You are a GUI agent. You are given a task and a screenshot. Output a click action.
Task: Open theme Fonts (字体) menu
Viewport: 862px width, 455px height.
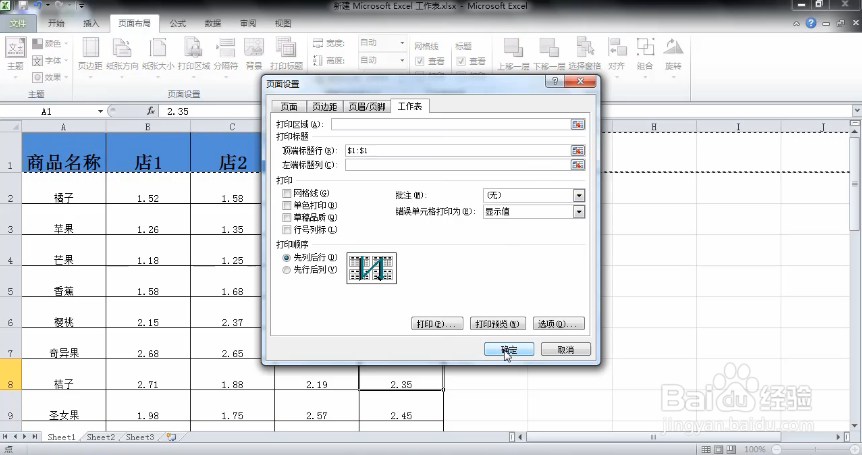(x=49, y=60)
